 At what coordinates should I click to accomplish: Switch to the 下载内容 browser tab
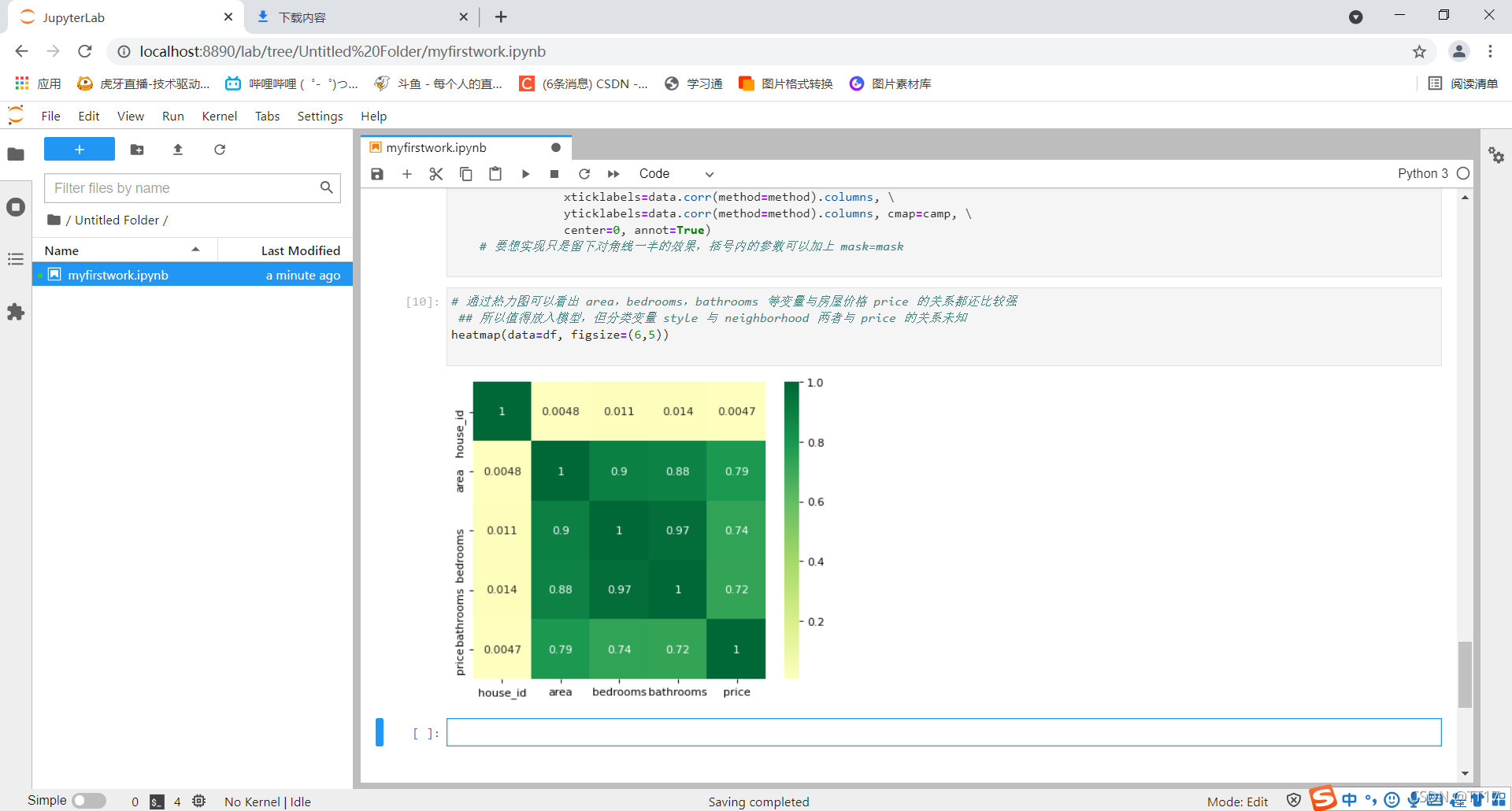pyautogui.click(x=361, y=17)
